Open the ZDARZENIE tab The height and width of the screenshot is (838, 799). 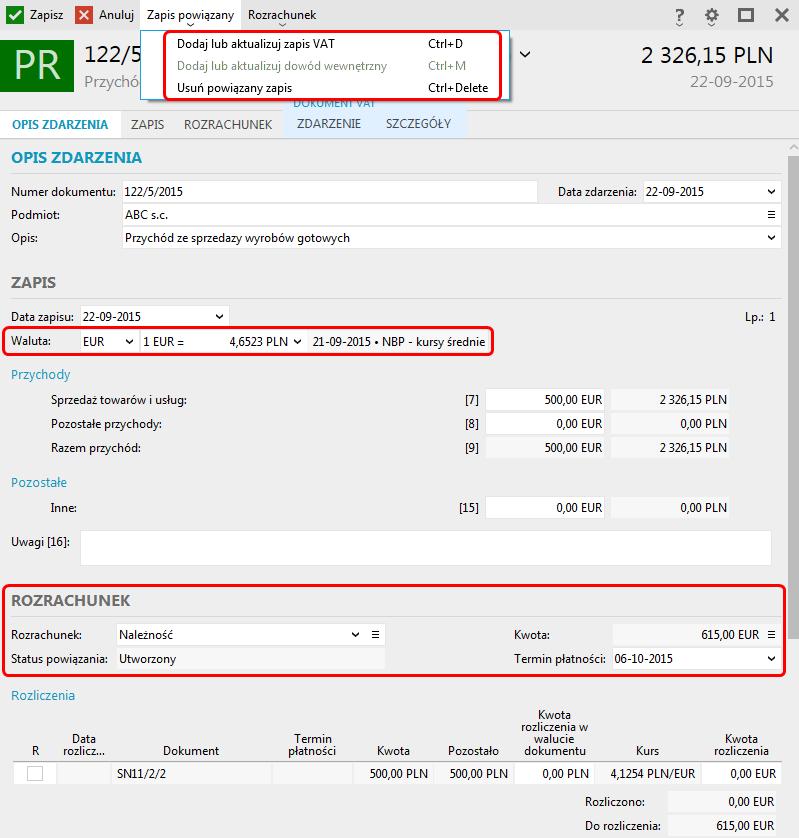point(329,124)
